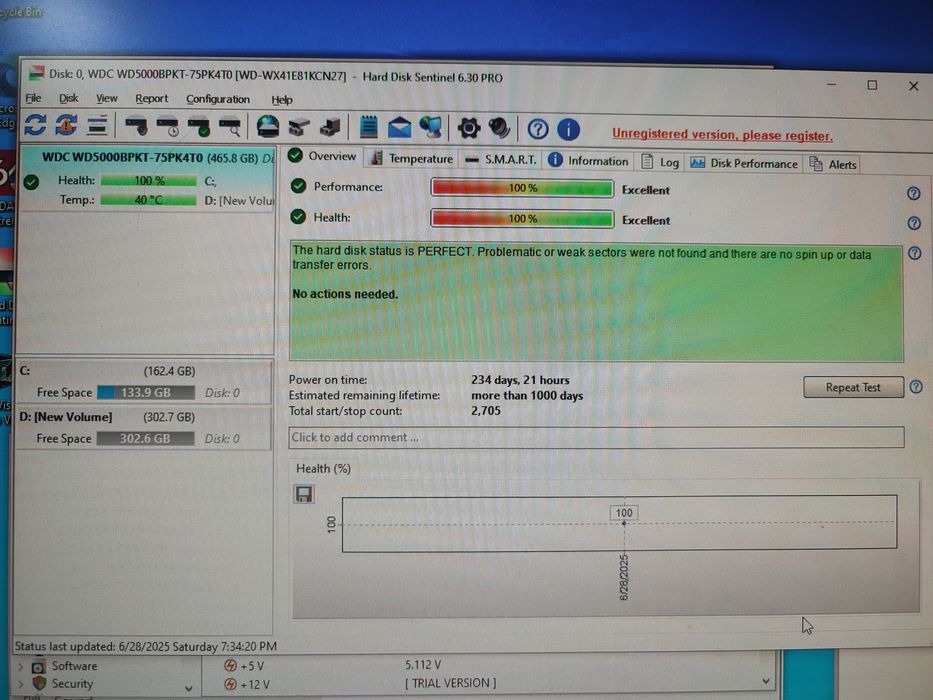The height and width of the screenshot is (700, 933).
Task: Click the dark drive boxes toolbar icon
Action: (330, 127)
